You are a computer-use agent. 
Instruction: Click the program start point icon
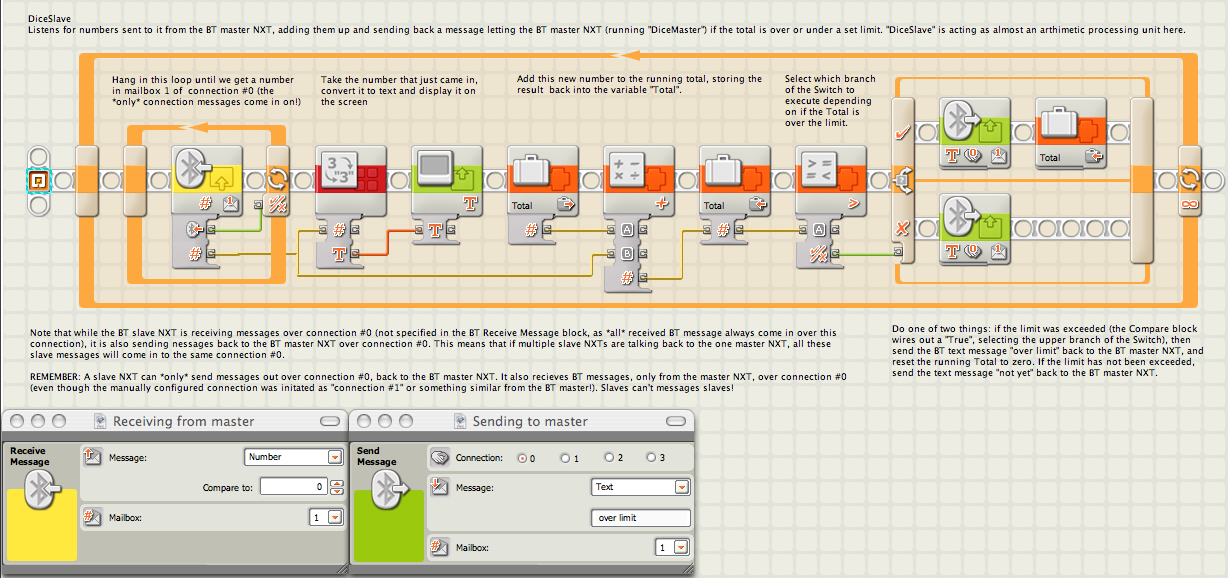38,181
